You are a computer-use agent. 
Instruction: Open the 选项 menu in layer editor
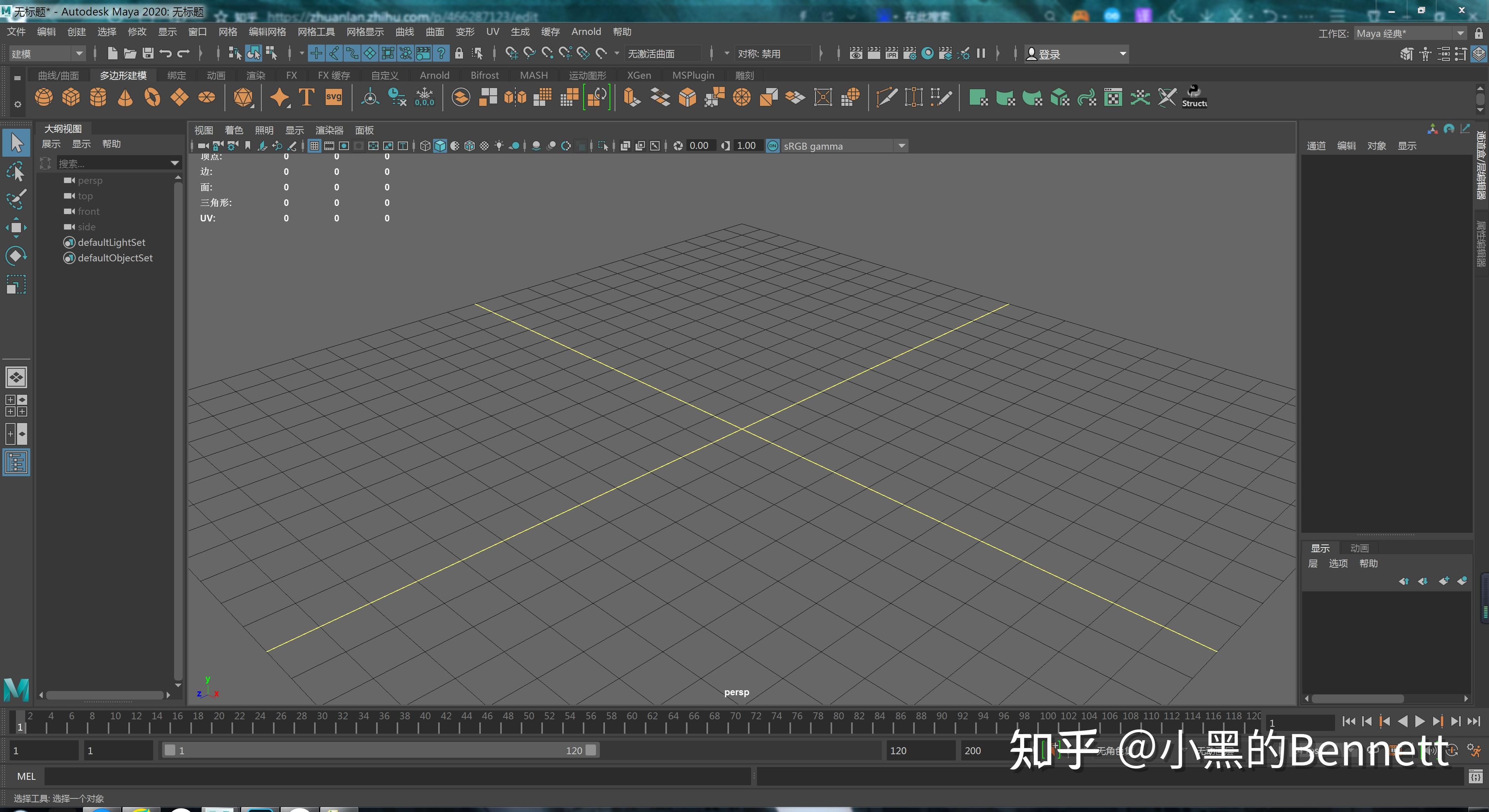click(1338, 563)
